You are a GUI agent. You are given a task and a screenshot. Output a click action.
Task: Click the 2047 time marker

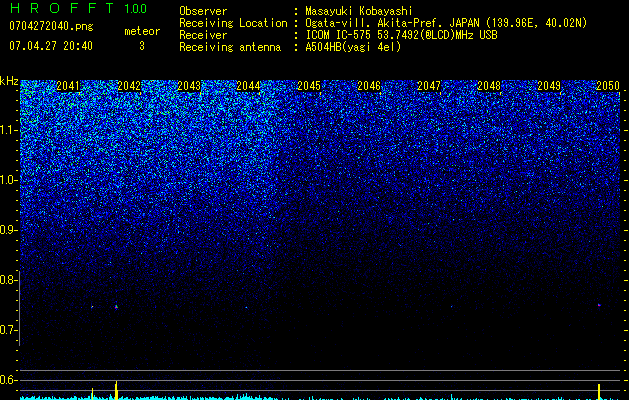(429, 86)
